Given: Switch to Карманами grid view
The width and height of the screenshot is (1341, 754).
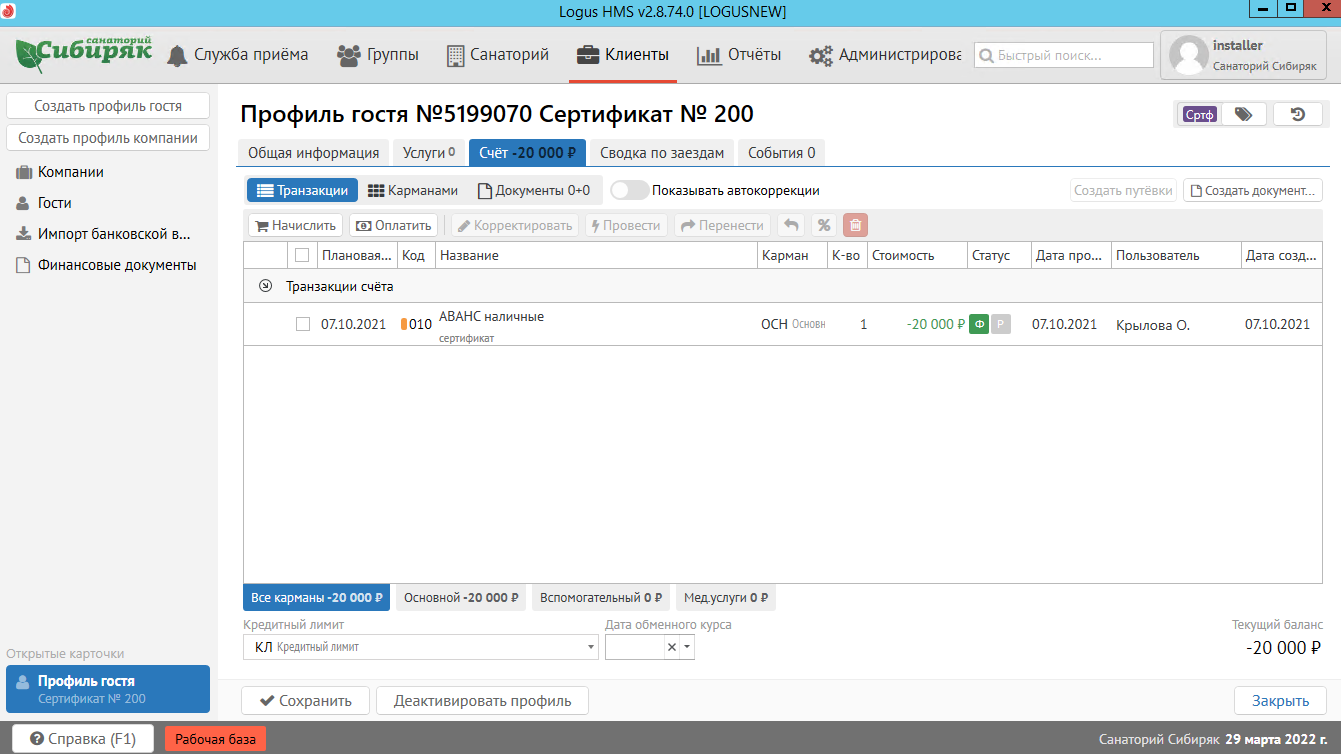Looking at the screenshot, I should 413,190.
